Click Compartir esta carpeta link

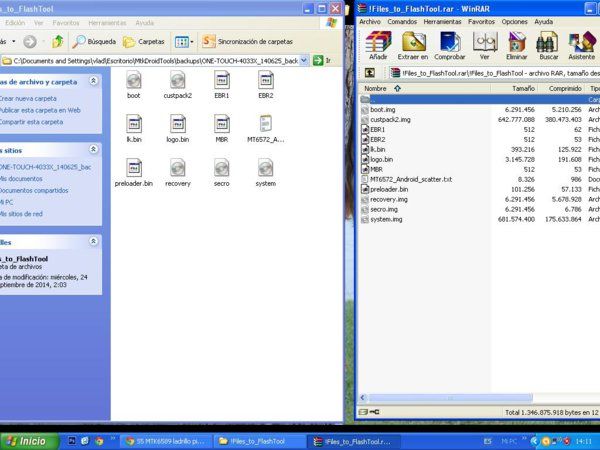click(31, 122)
